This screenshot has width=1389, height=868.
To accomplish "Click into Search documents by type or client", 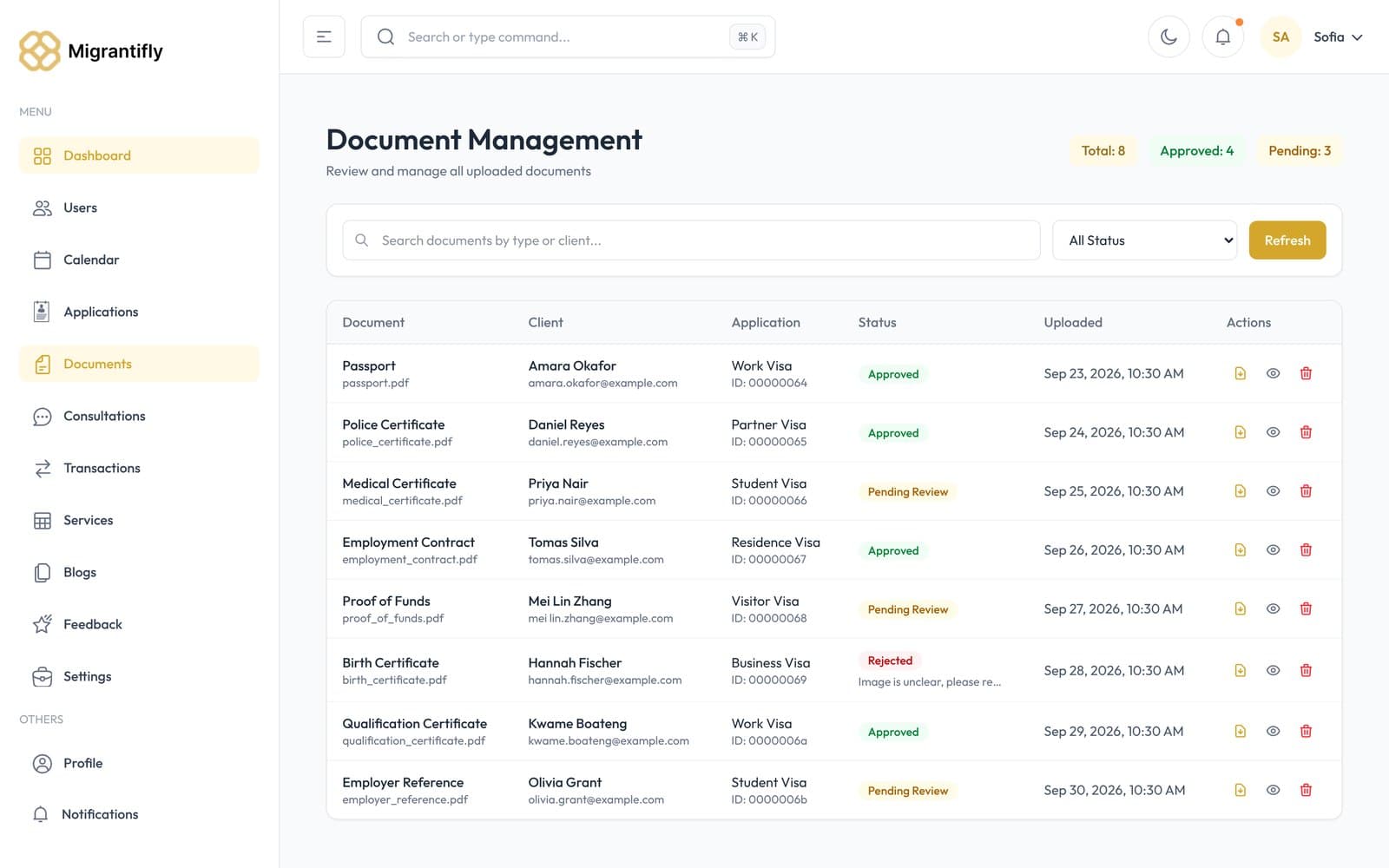I will (x=691, y=240).
